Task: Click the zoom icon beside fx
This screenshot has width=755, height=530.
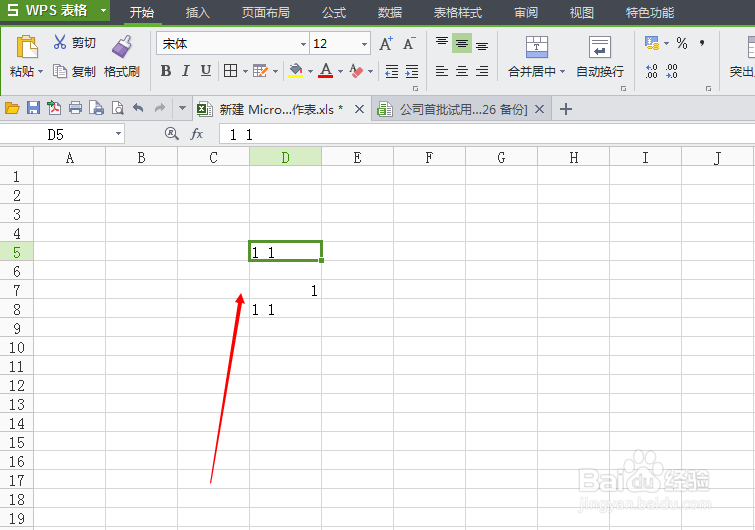Action: click(171, 134)
